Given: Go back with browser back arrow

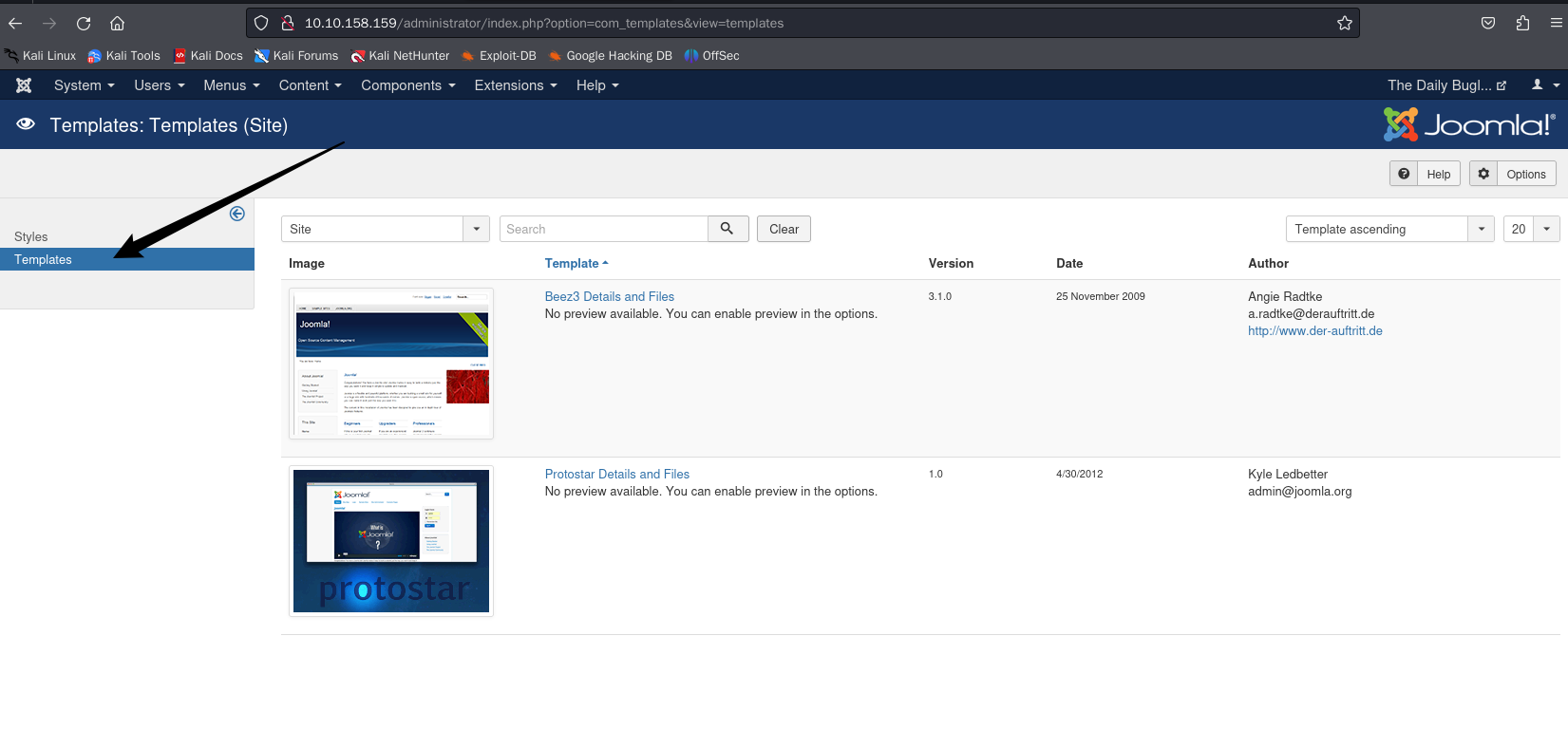Looking at the screenshot, I should pos(15,23).
